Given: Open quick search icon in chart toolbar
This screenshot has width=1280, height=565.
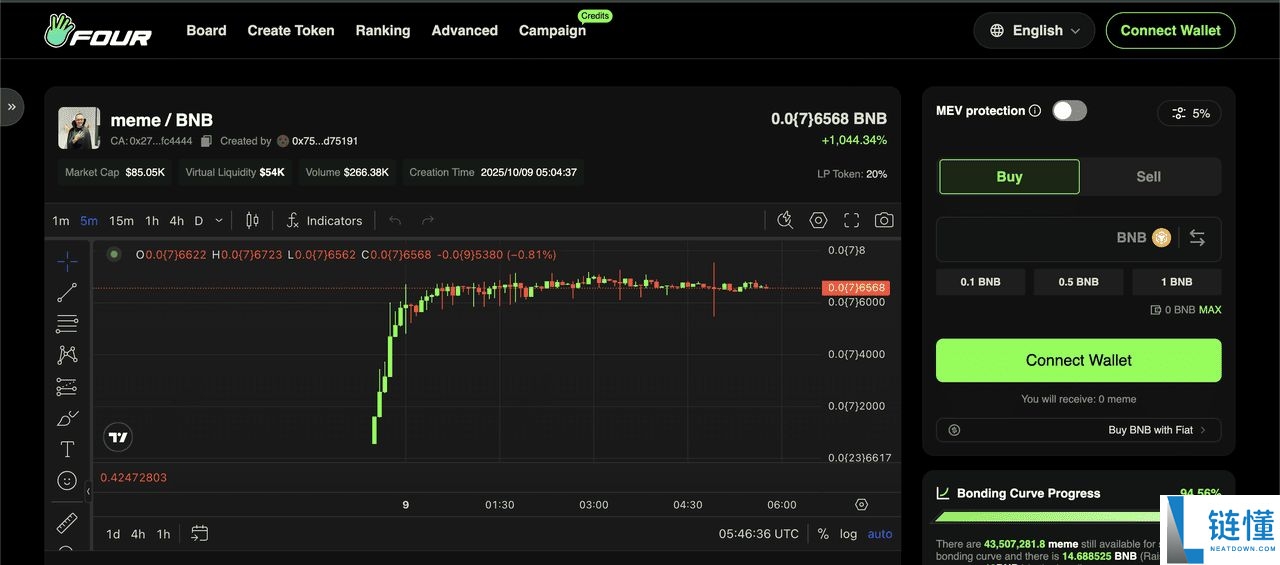Looking at the screenshot, I should coord(785,220).
